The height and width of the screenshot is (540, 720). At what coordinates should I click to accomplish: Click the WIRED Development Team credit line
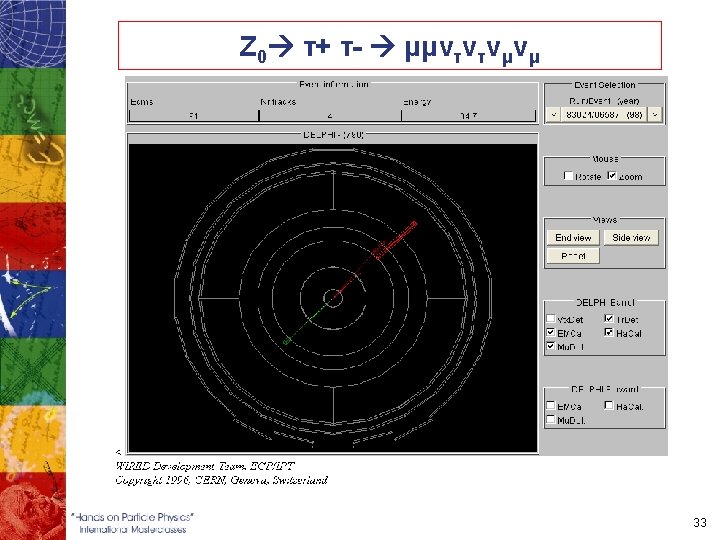205,467
